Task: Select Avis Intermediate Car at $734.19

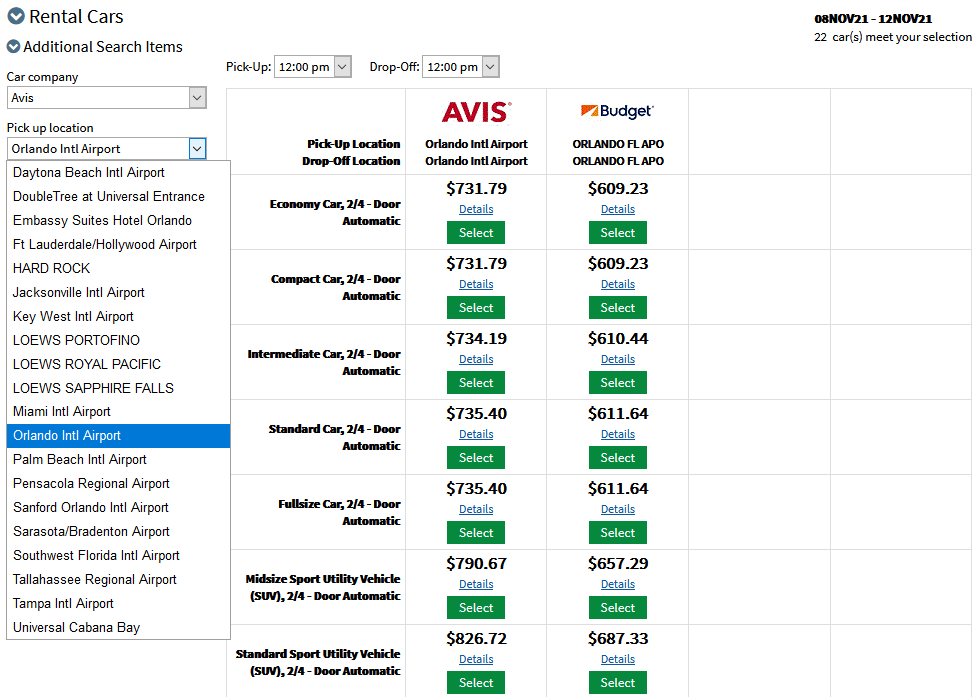Action: [476, 383]
